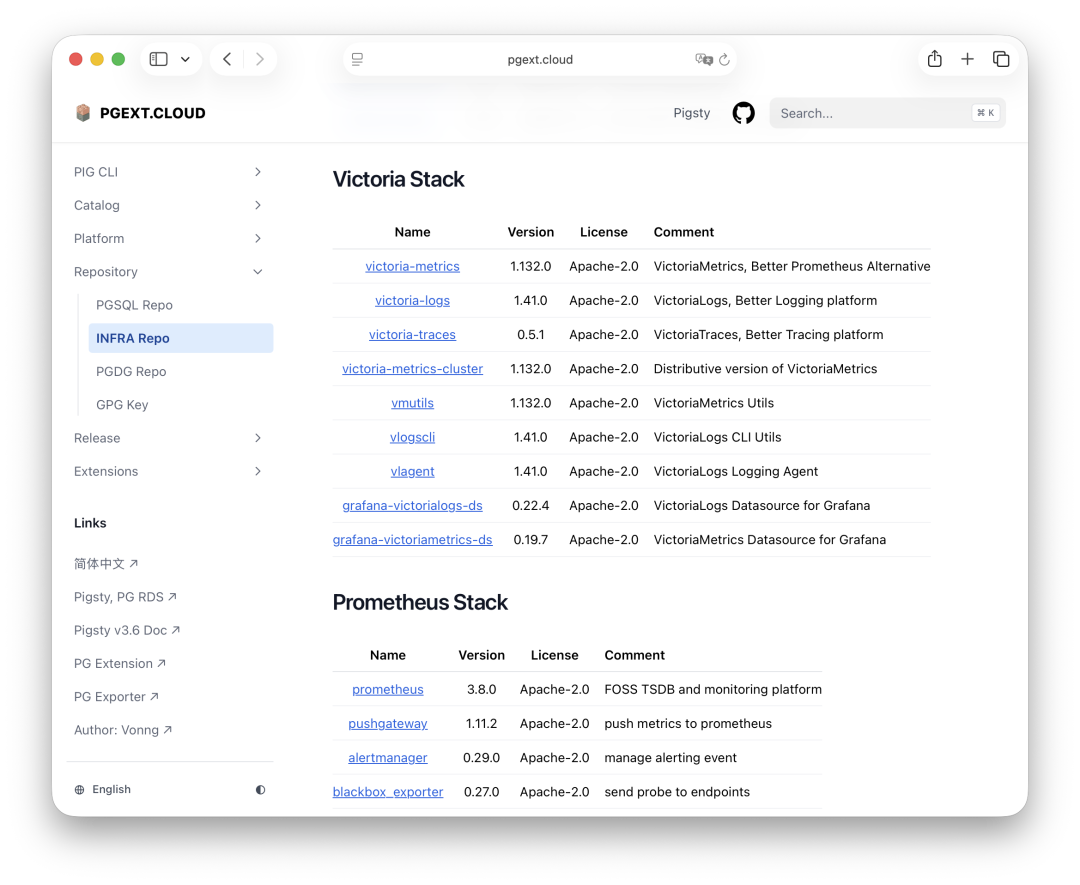
Task: Click the PGEXT.CLOUD cube logo
Action: (x=84, y=113)
